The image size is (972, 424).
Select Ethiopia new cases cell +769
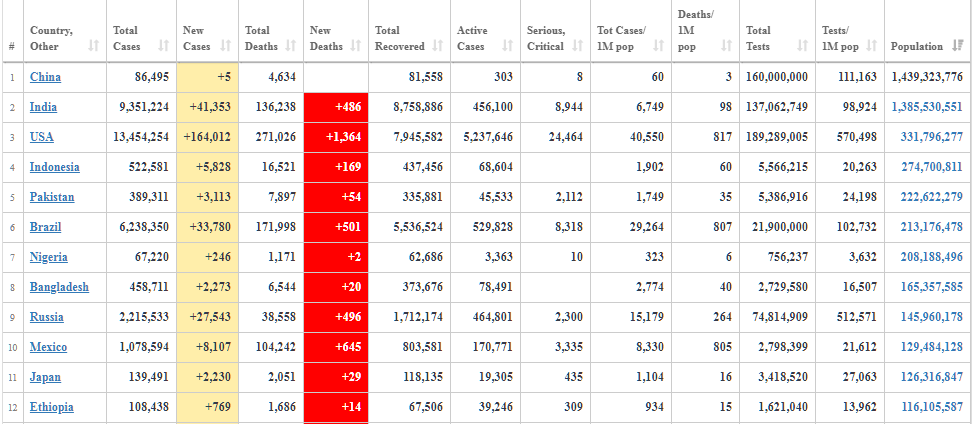tap(207, 407)
